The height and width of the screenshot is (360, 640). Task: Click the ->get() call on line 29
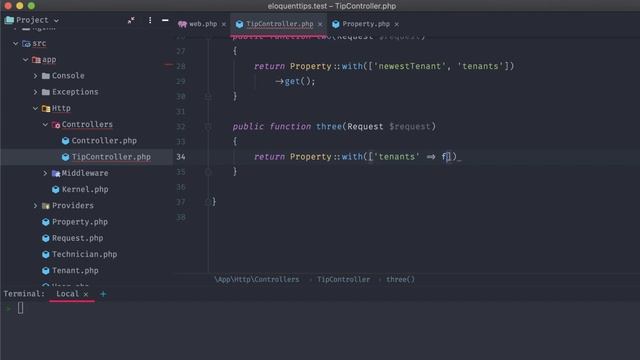[296, 81]
